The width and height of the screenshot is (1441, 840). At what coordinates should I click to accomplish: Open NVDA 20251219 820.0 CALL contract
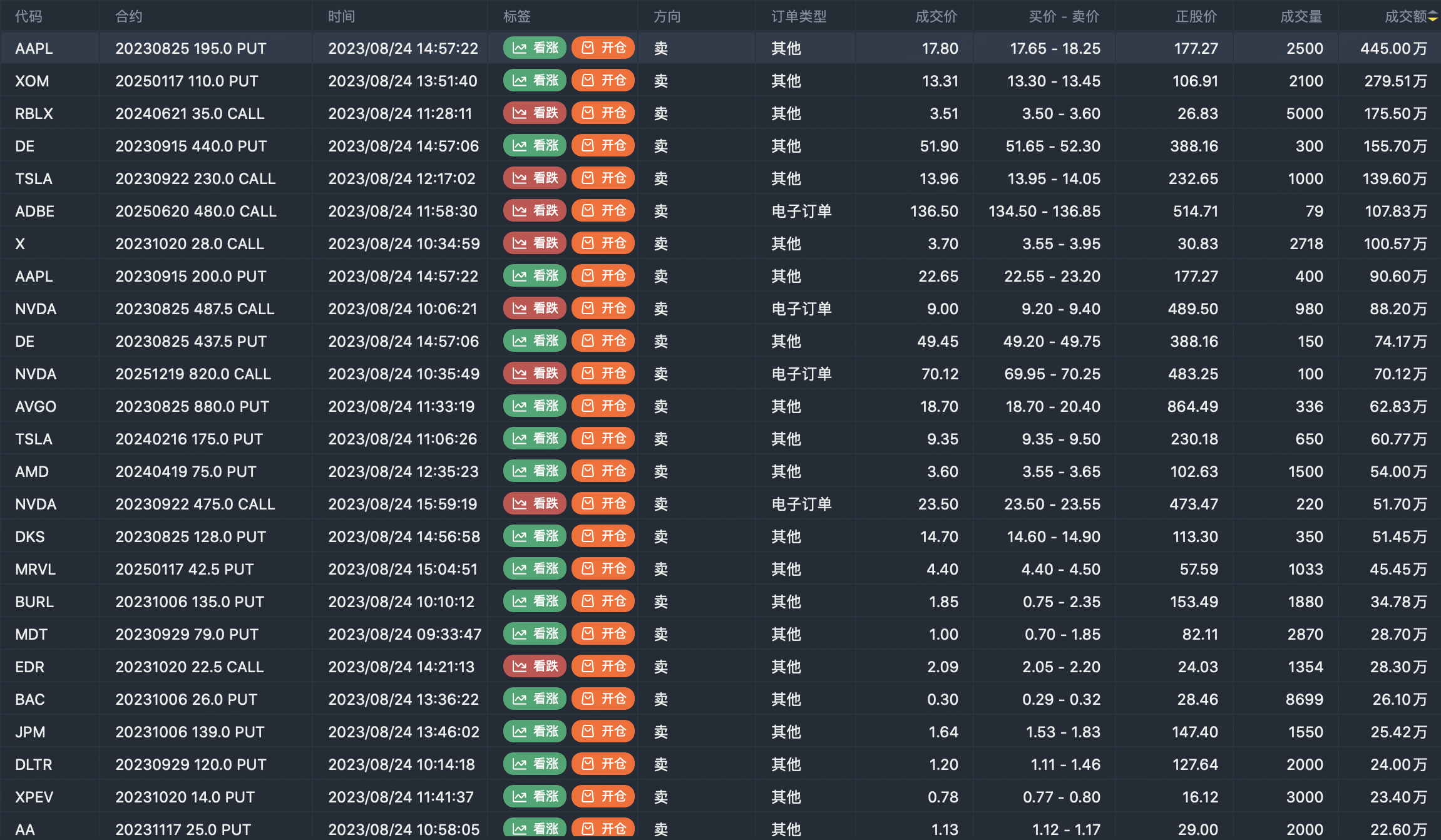click(x=193, y=374)
